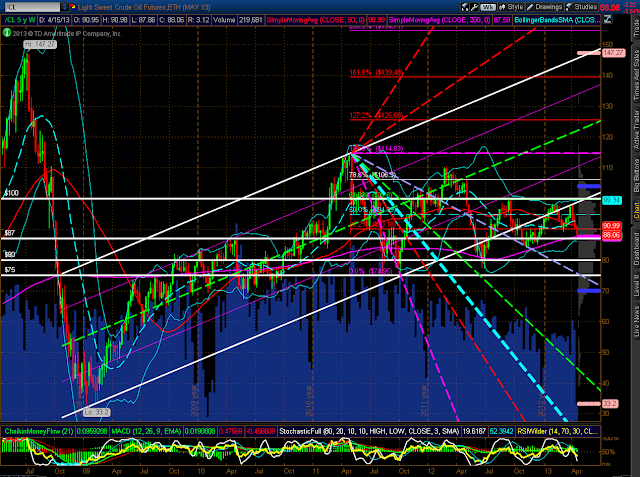
Task: Click the 161.8% ($139.48) Fibonacci label
Action: (376, 73)
